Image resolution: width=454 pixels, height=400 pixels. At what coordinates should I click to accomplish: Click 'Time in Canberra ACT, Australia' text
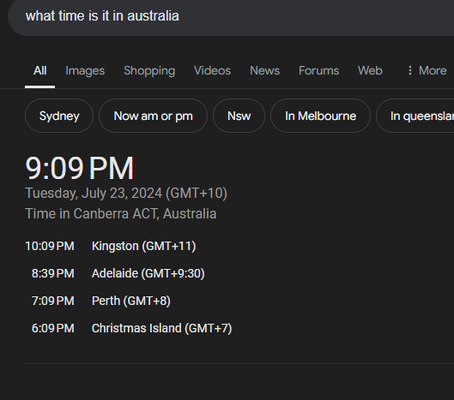tap(121, 214)
